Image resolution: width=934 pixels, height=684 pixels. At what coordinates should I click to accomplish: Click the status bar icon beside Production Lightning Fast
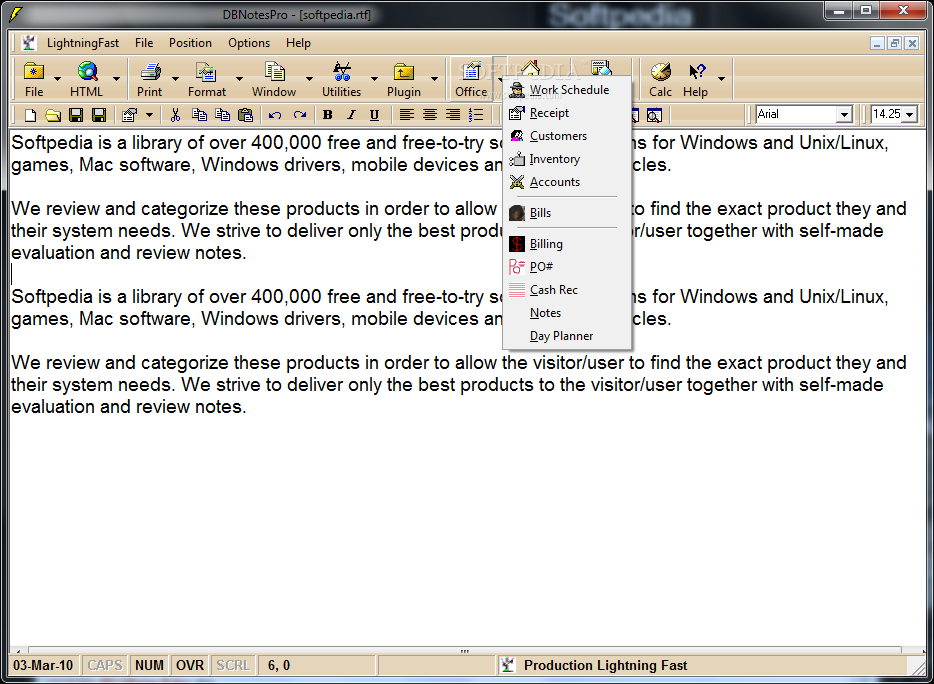[508, 665]
